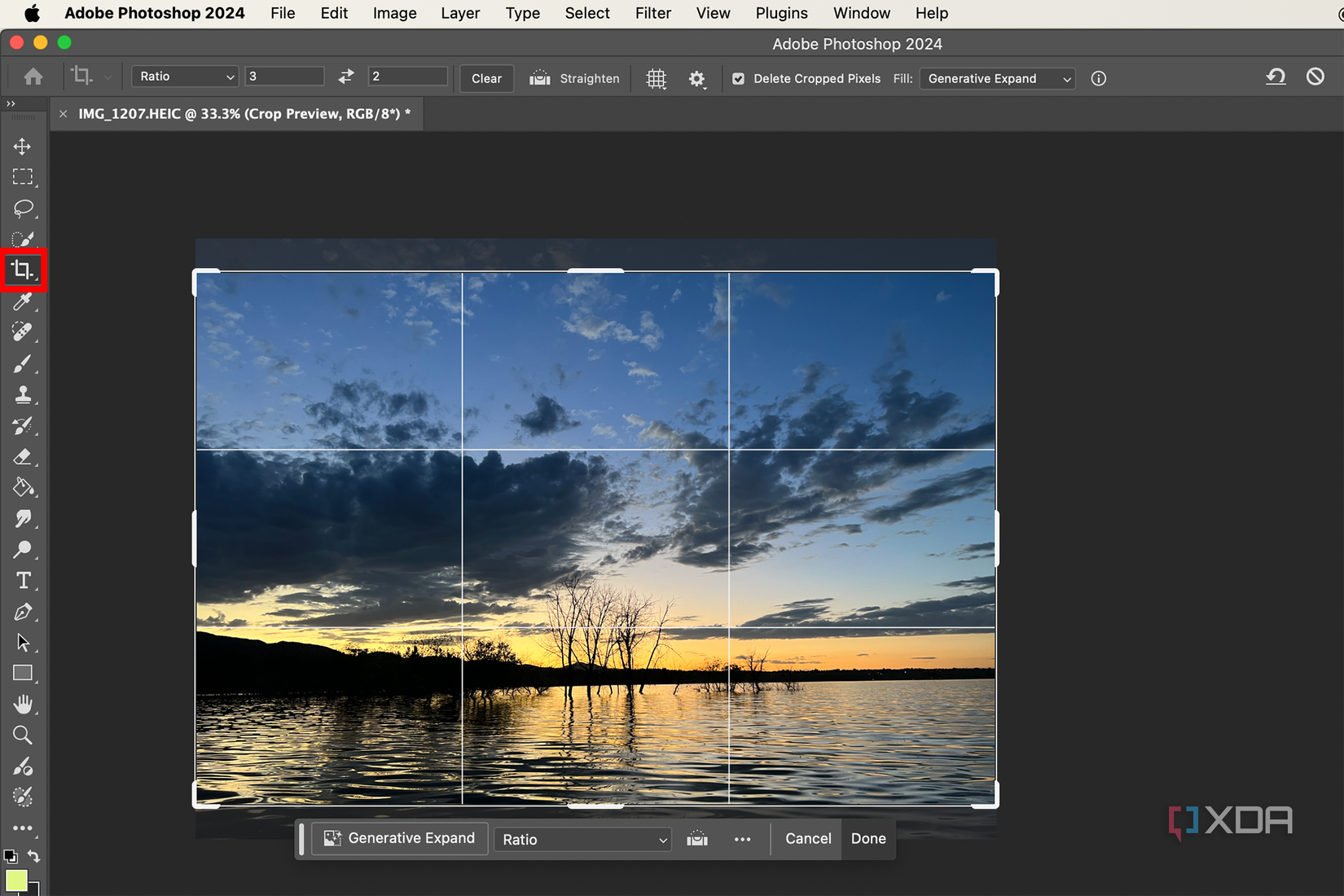The height and width of the screenshot is (896, 1344).
Task: Open Edit Toolbar three-dots menu
Action: click(x=23, y=828)
